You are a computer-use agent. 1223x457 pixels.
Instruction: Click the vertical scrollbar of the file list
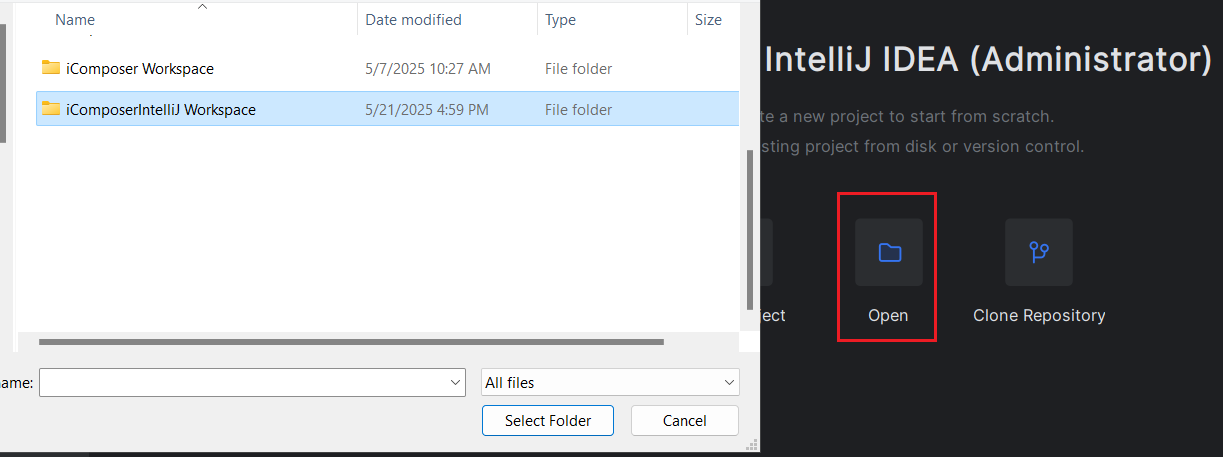[x=750, y=230]
